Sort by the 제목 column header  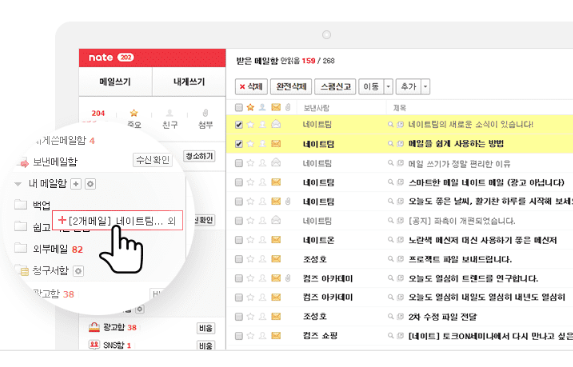tap(399, 108)
